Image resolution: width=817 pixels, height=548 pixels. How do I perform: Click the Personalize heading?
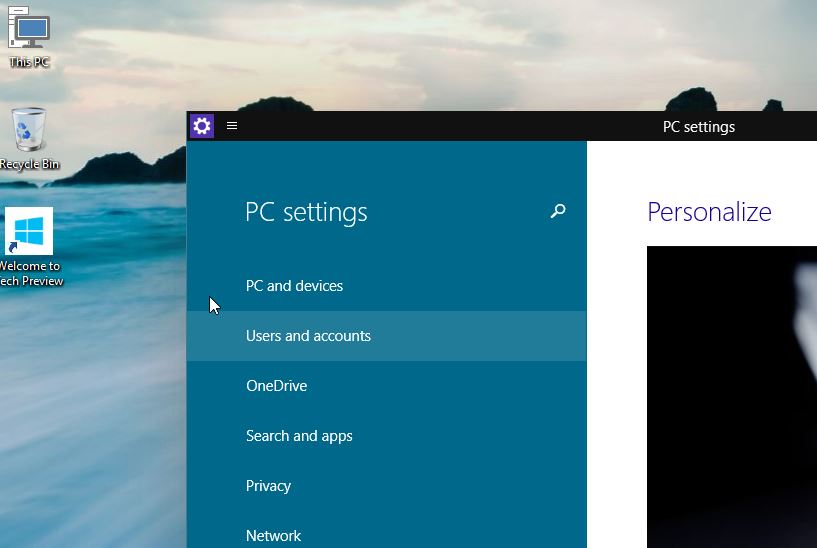coord(709,212)
